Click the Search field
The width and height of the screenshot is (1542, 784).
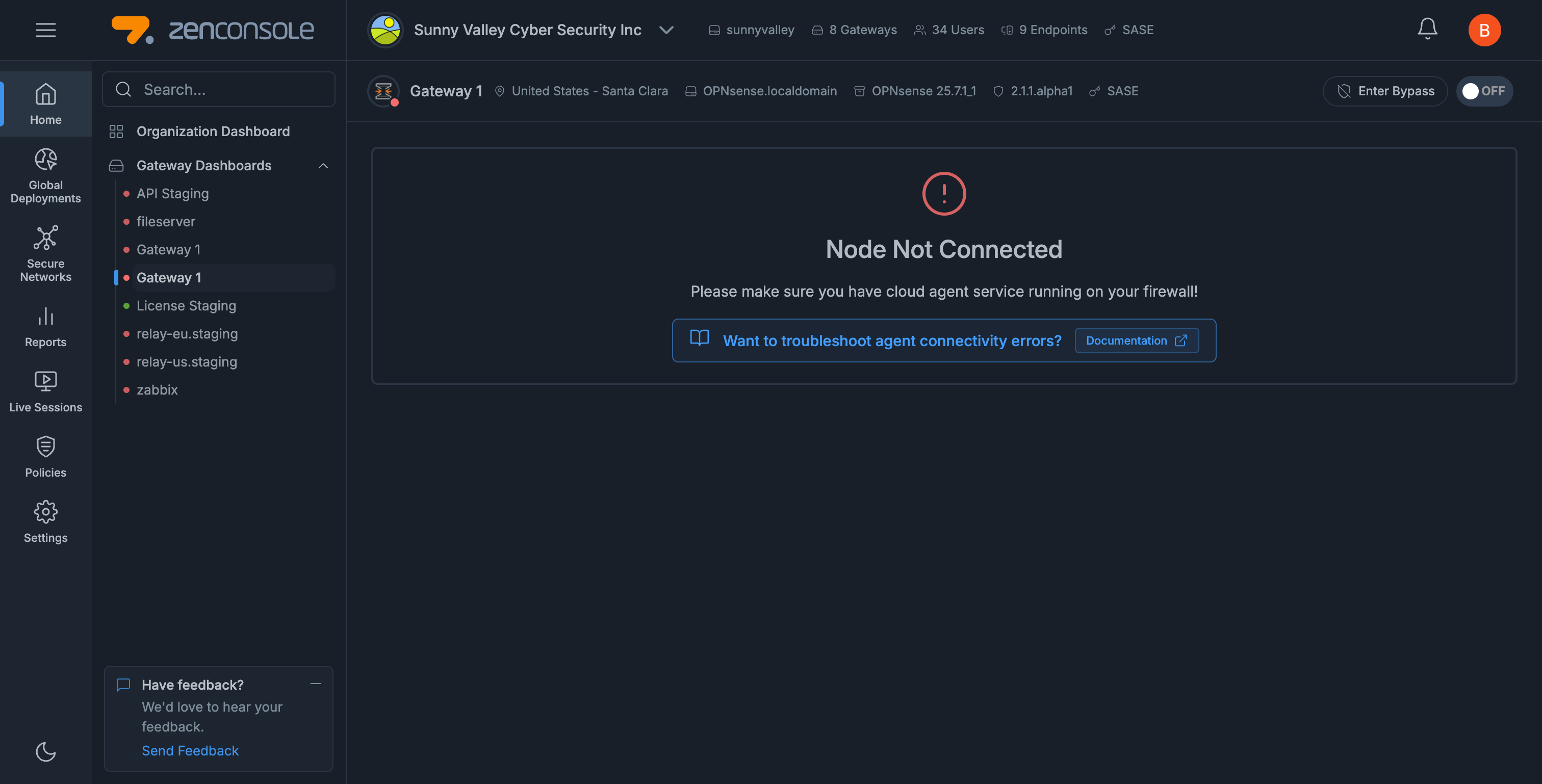point(219,89)
